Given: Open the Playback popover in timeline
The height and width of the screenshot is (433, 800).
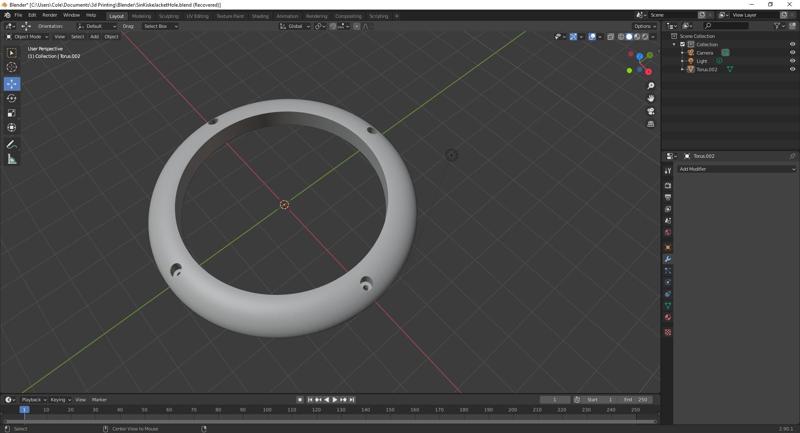Looking at the screenshot, I should [x=33, y=399].
